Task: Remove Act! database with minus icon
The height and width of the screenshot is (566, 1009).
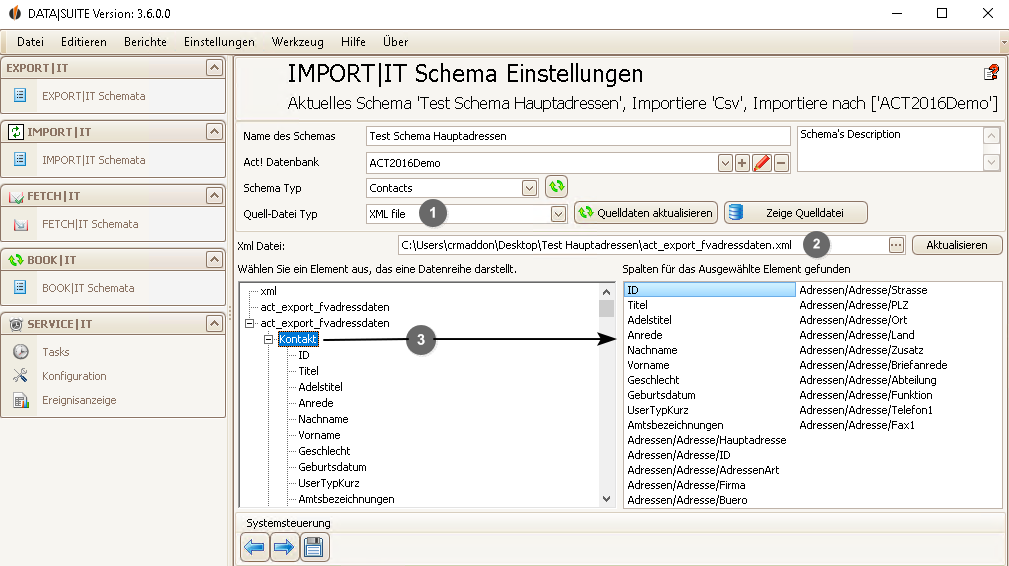Action: coord(781,163)
